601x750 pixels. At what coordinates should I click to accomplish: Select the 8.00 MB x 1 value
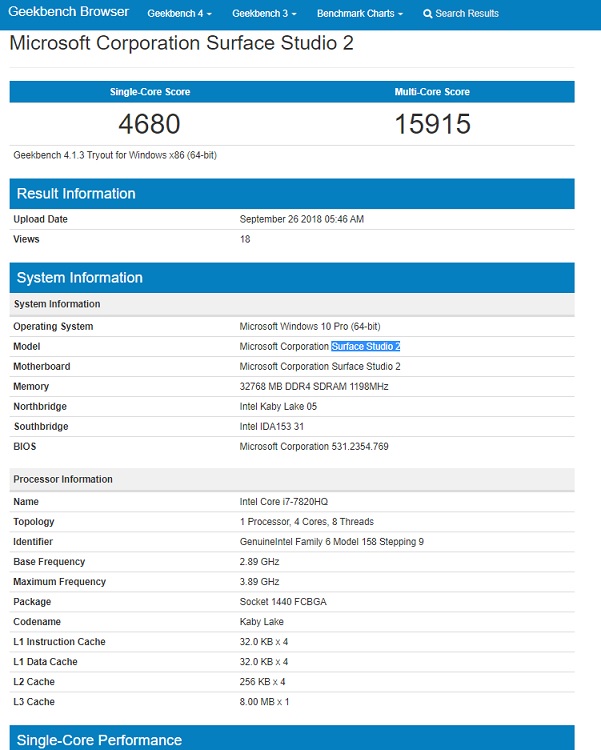(x=265, y=702)
